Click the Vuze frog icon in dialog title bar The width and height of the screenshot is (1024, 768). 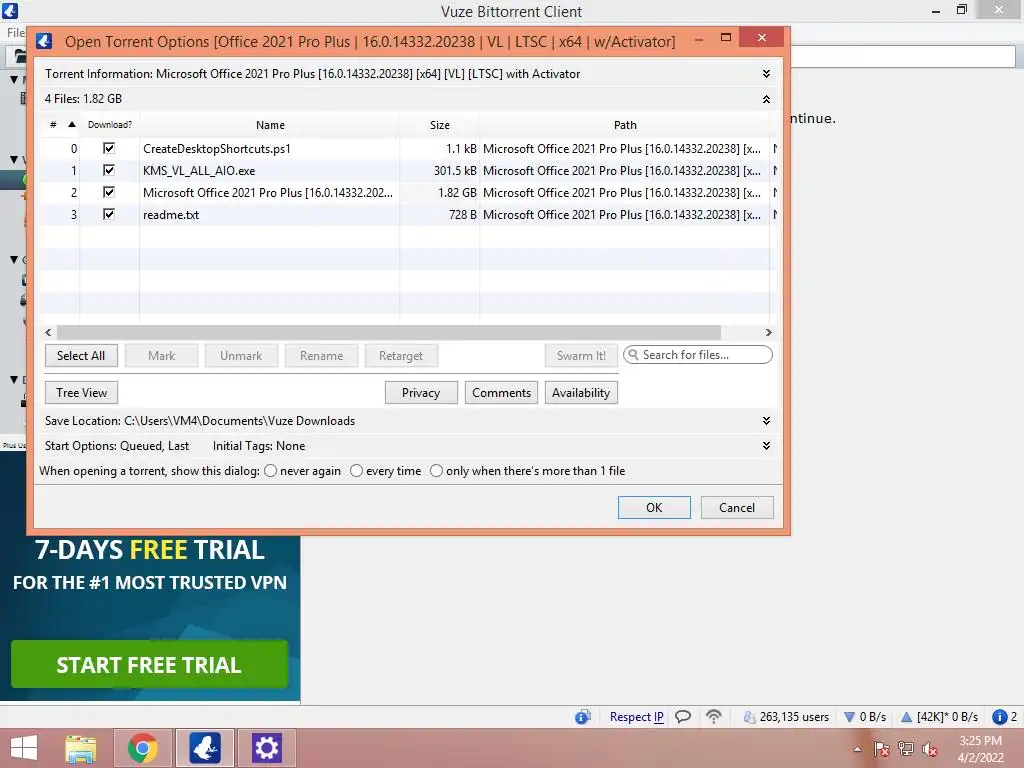coord(44,41)
